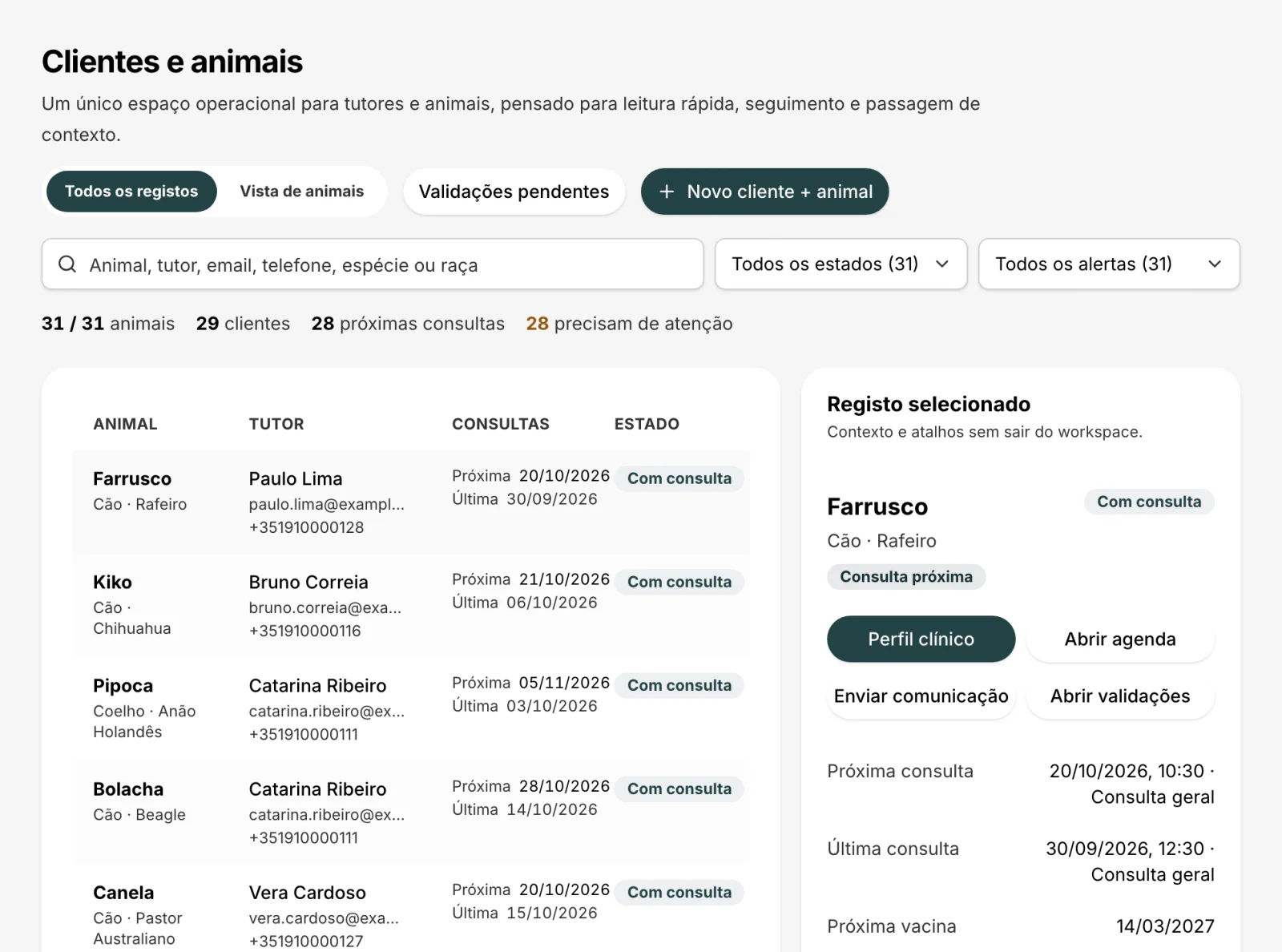Viewport: 1282px width, 952px height.
Task: Click the 28 próximas consultas counter
Action: 408,323
